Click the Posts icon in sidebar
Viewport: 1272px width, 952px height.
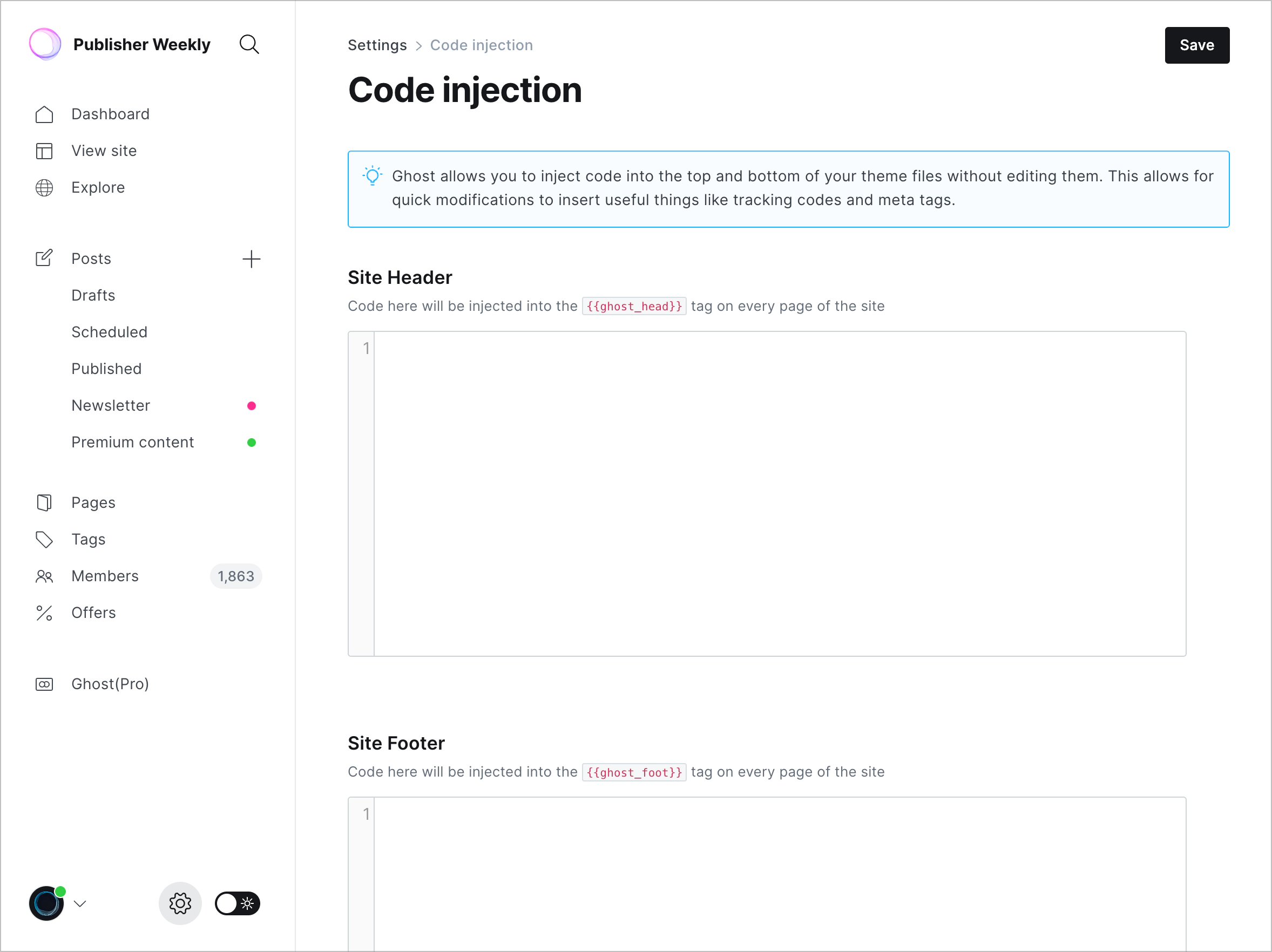(44, 258)
